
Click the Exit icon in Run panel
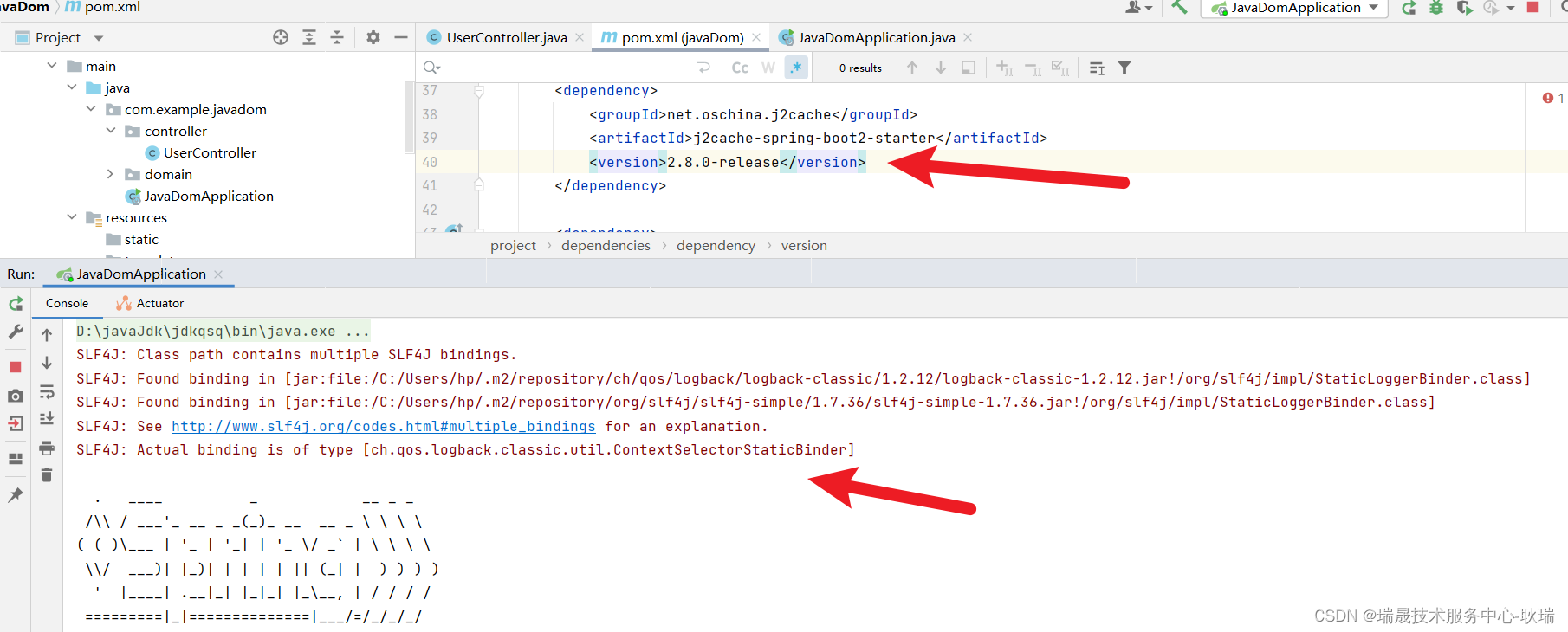click(x=16, y=423)
